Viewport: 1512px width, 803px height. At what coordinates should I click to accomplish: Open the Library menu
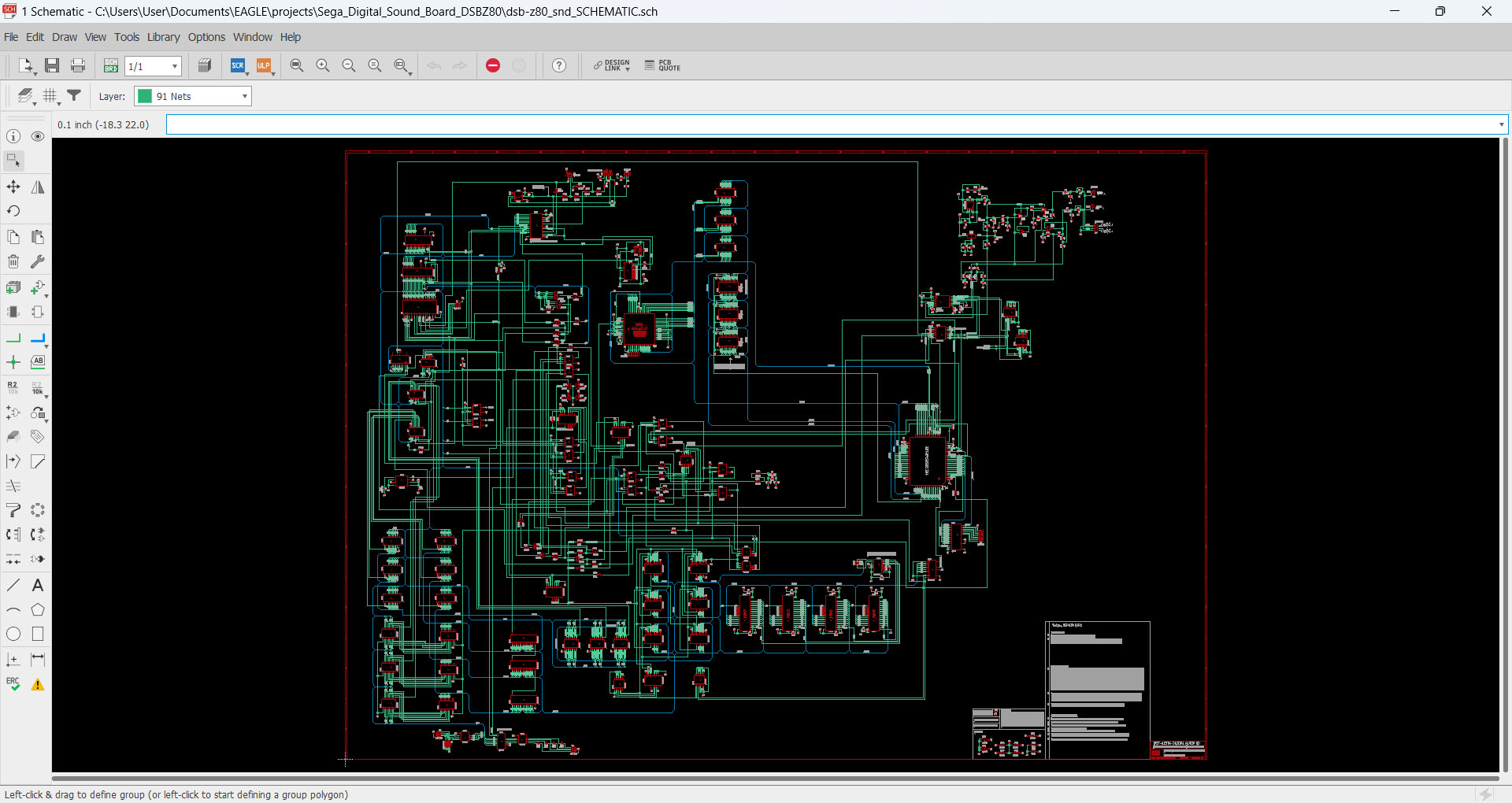[x=163, y=37]
